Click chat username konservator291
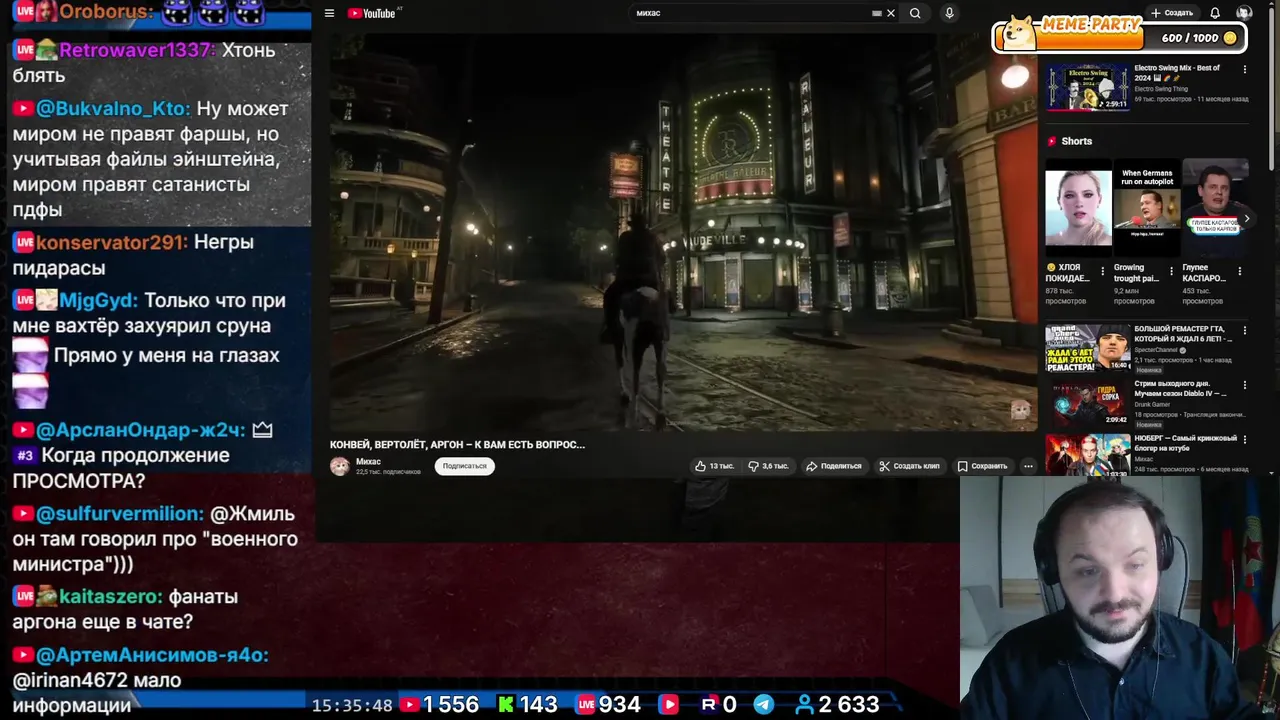1280x720 pixels. click(x=111, y=242)
